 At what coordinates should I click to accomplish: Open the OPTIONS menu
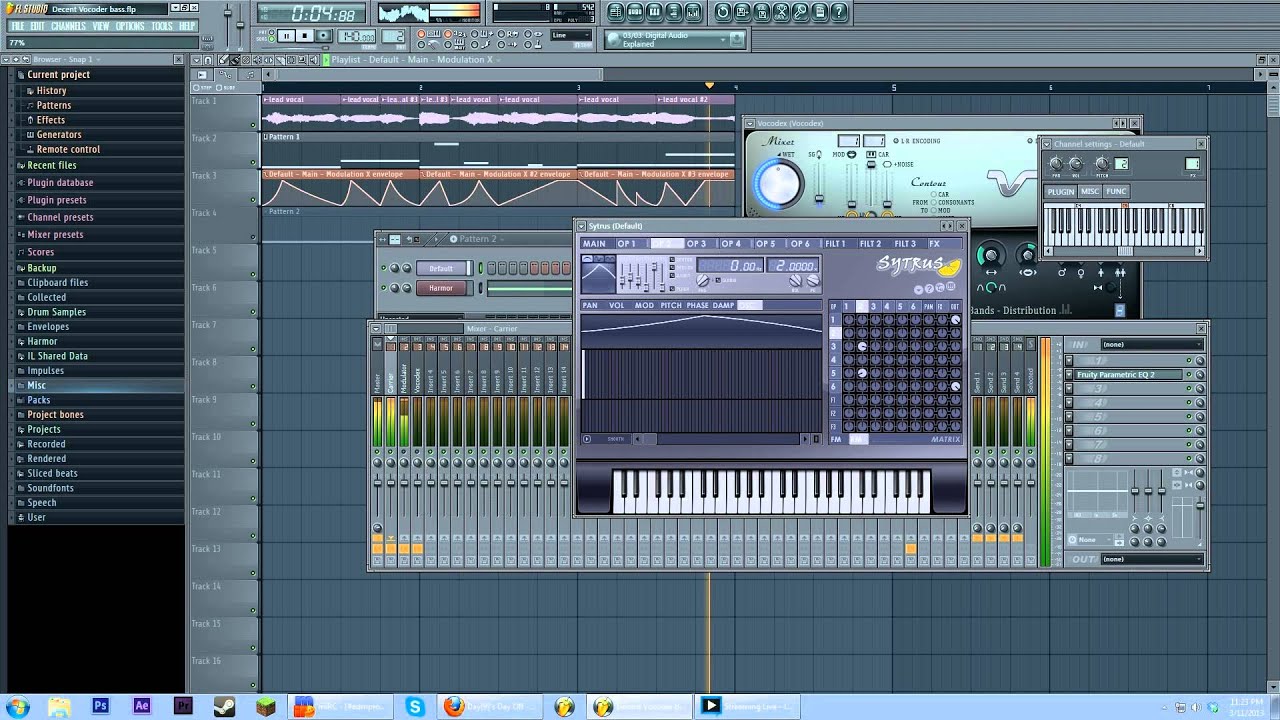(x=130, y=26)
